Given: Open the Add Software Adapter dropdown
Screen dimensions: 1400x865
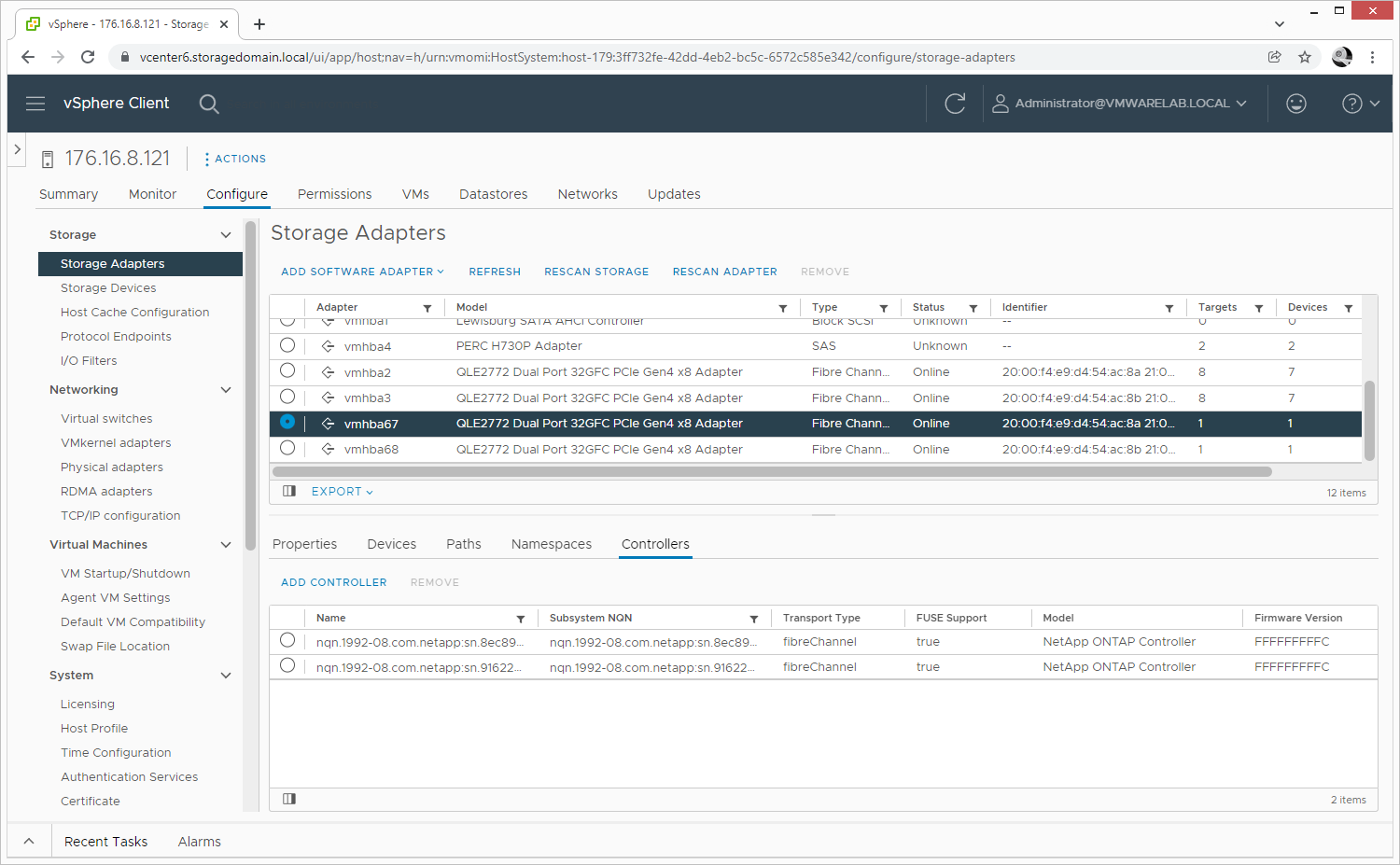Looking at the screenshot, I should click(x=362, y=272).
